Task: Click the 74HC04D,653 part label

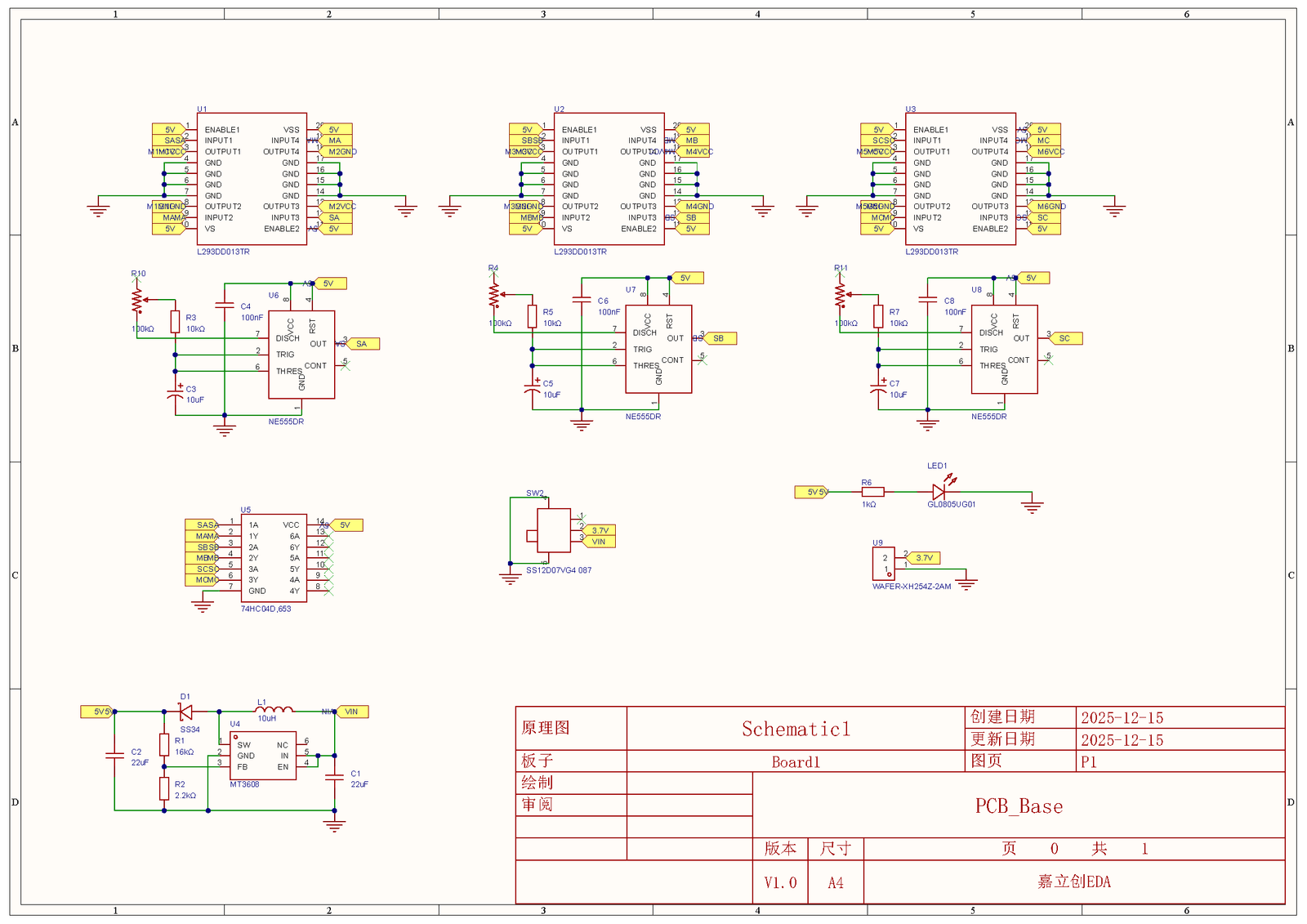Action: coord(266,609)
